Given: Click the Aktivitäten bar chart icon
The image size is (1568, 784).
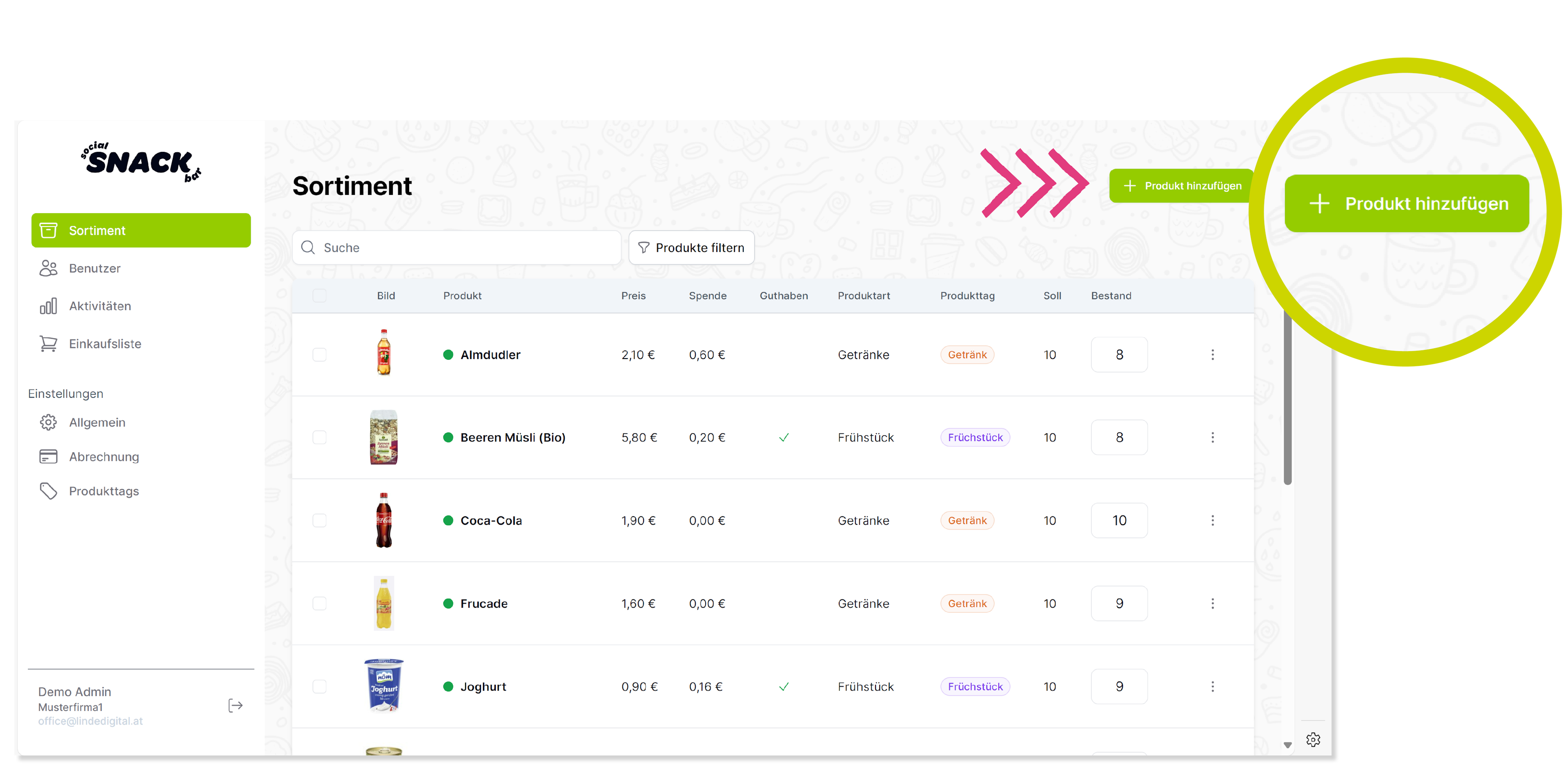Looking at the screenshot, I should click(x=48, y=305).
